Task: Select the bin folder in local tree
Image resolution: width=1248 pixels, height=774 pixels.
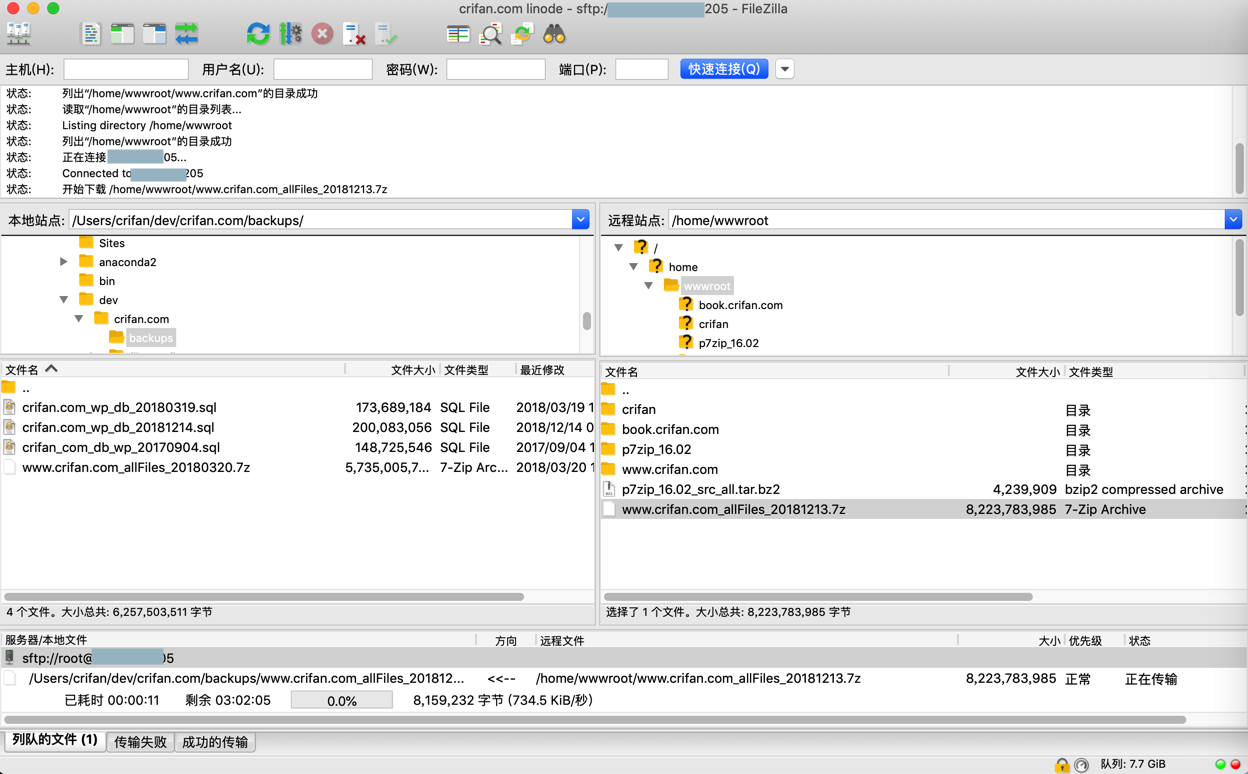Action: pyautogui.click(x=107, y=281)
